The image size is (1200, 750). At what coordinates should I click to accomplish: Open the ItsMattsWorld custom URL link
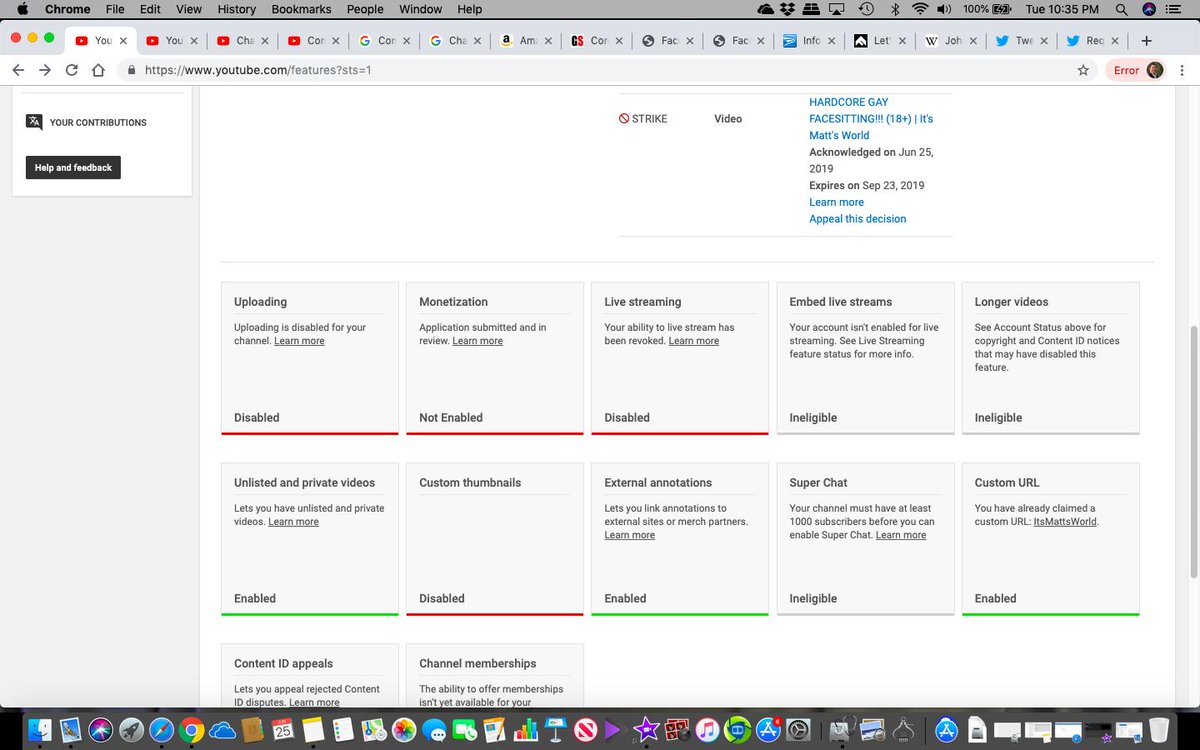[1065, 522]
